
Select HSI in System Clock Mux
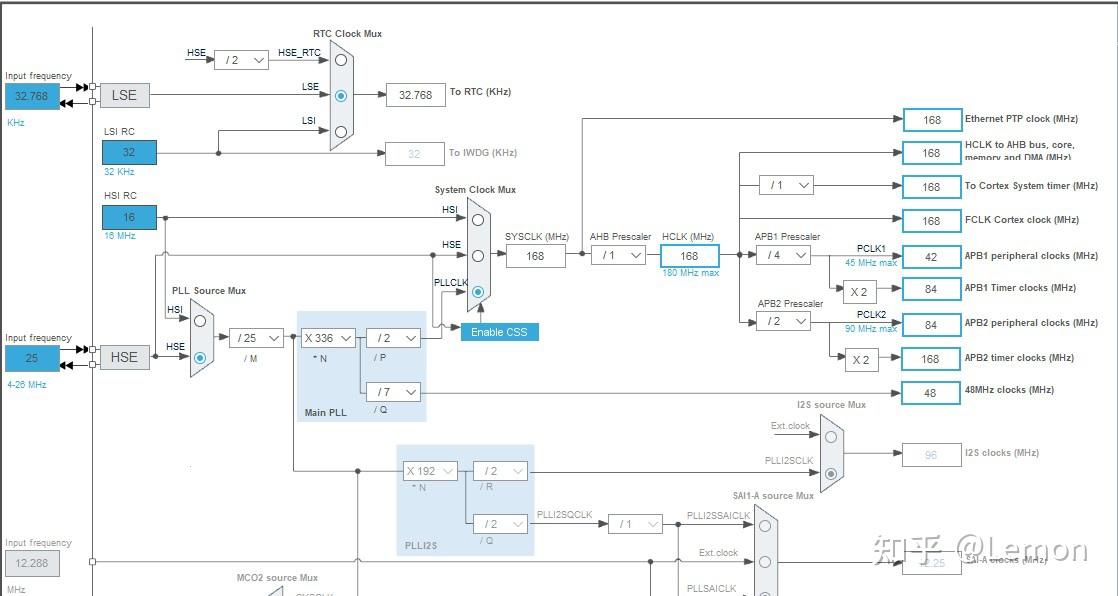[x=478, y=220]
